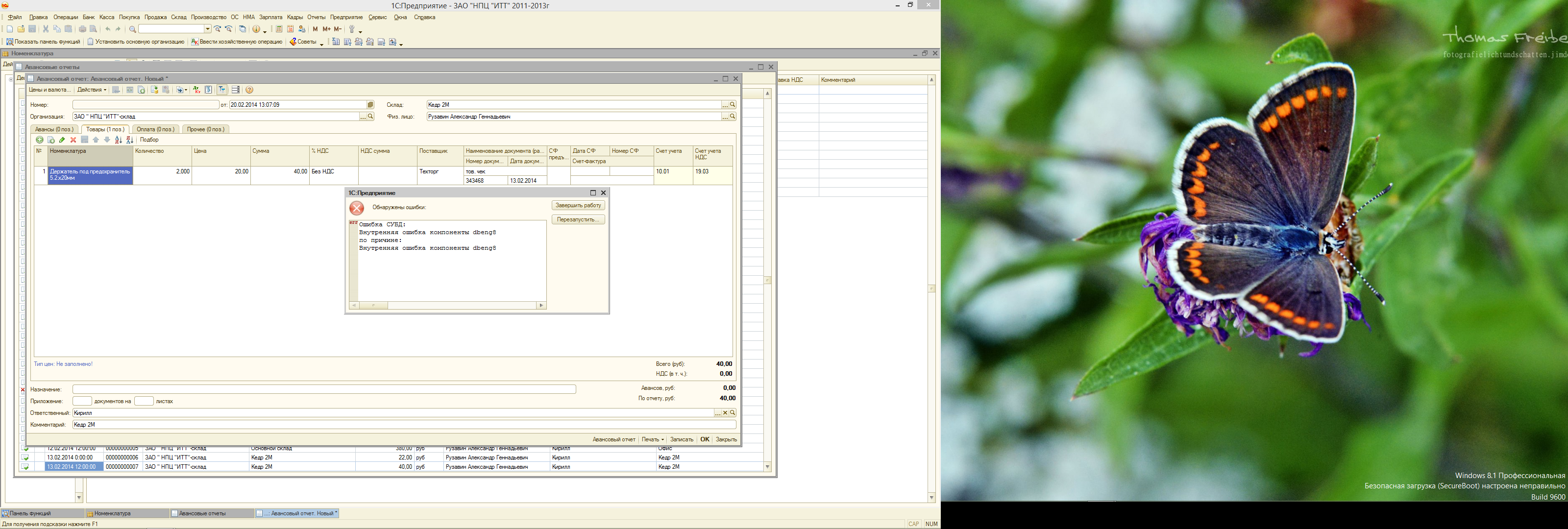The width and height of the screenshot is (1568, 529).
Task: Click the Sort descending icon in goods toolbar
Action: click(x=130, y=140)
